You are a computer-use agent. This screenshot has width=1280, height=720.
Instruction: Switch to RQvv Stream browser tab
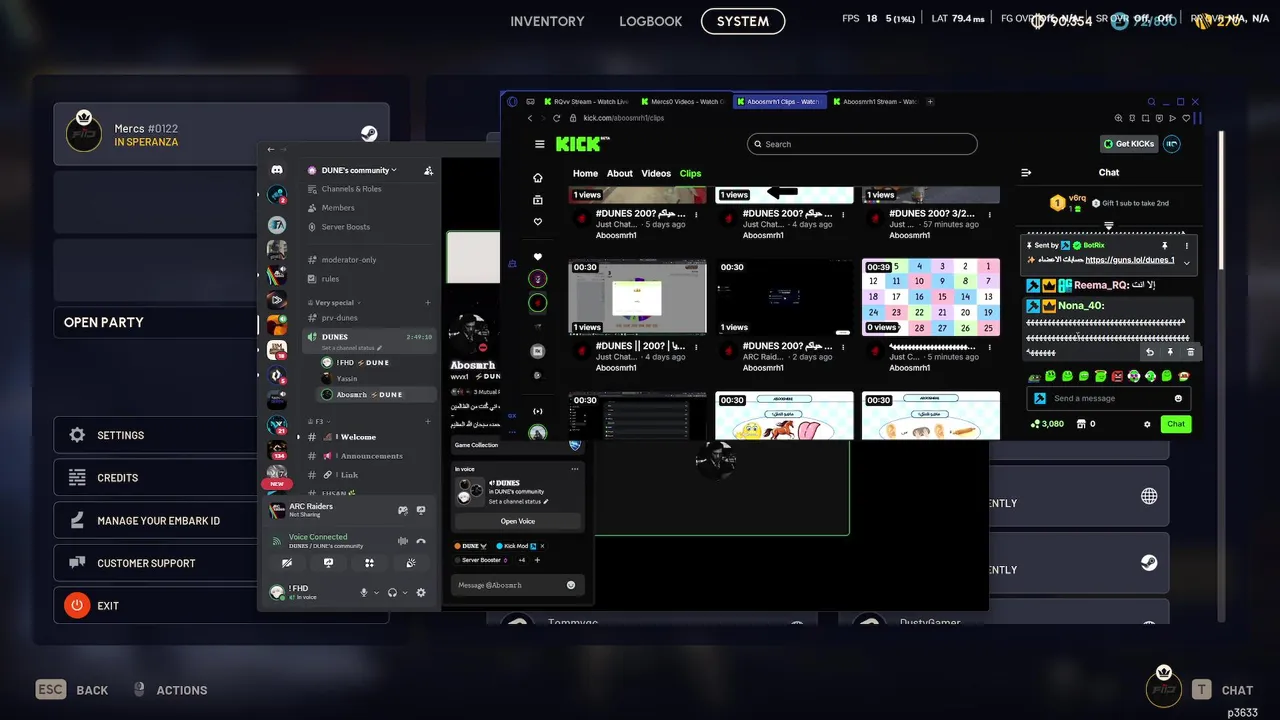click(x=585, y=101)
